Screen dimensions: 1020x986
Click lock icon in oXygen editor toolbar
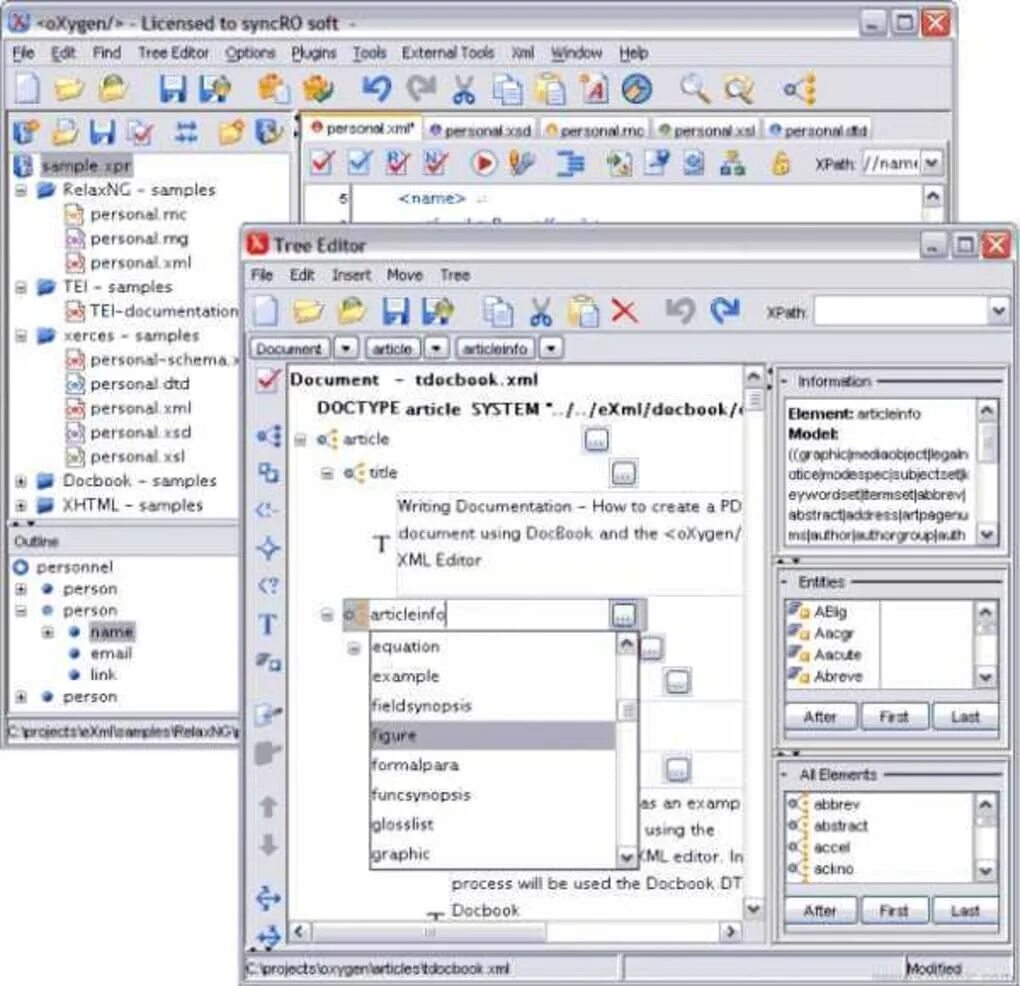tap(780, 163)
